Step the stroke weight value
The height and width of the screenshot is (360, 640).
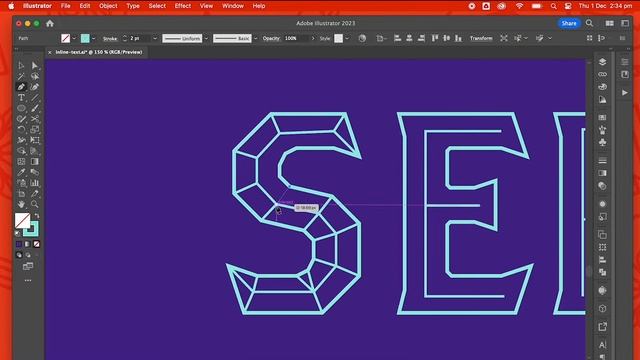(125, 38)
